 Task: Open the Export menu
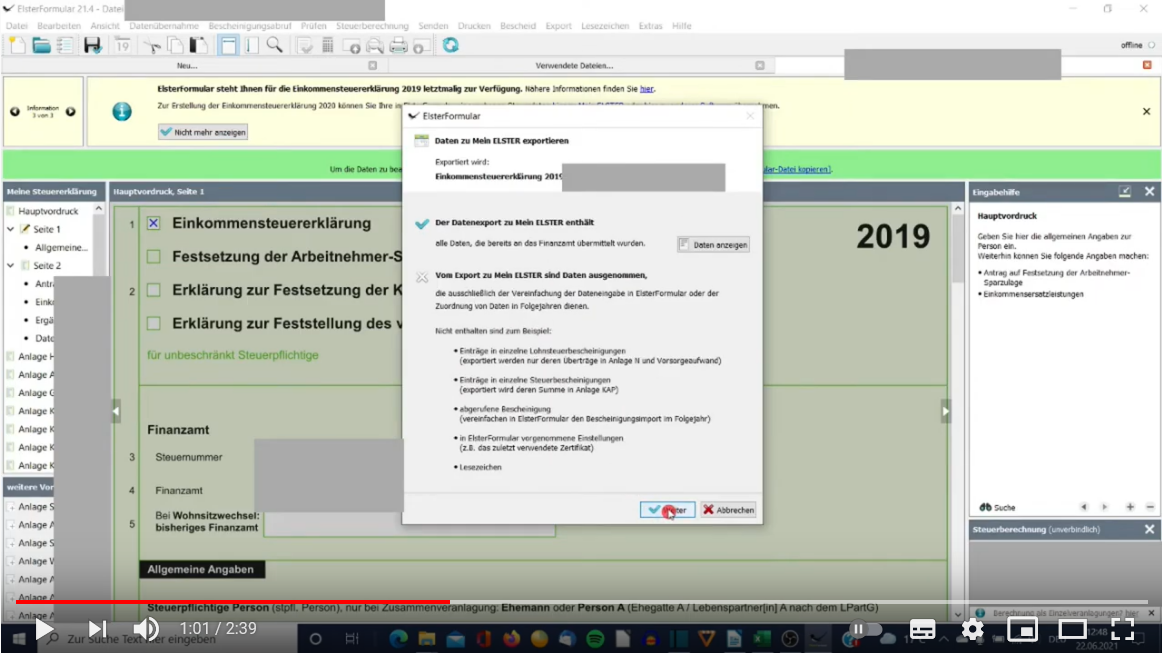(558, 26)
